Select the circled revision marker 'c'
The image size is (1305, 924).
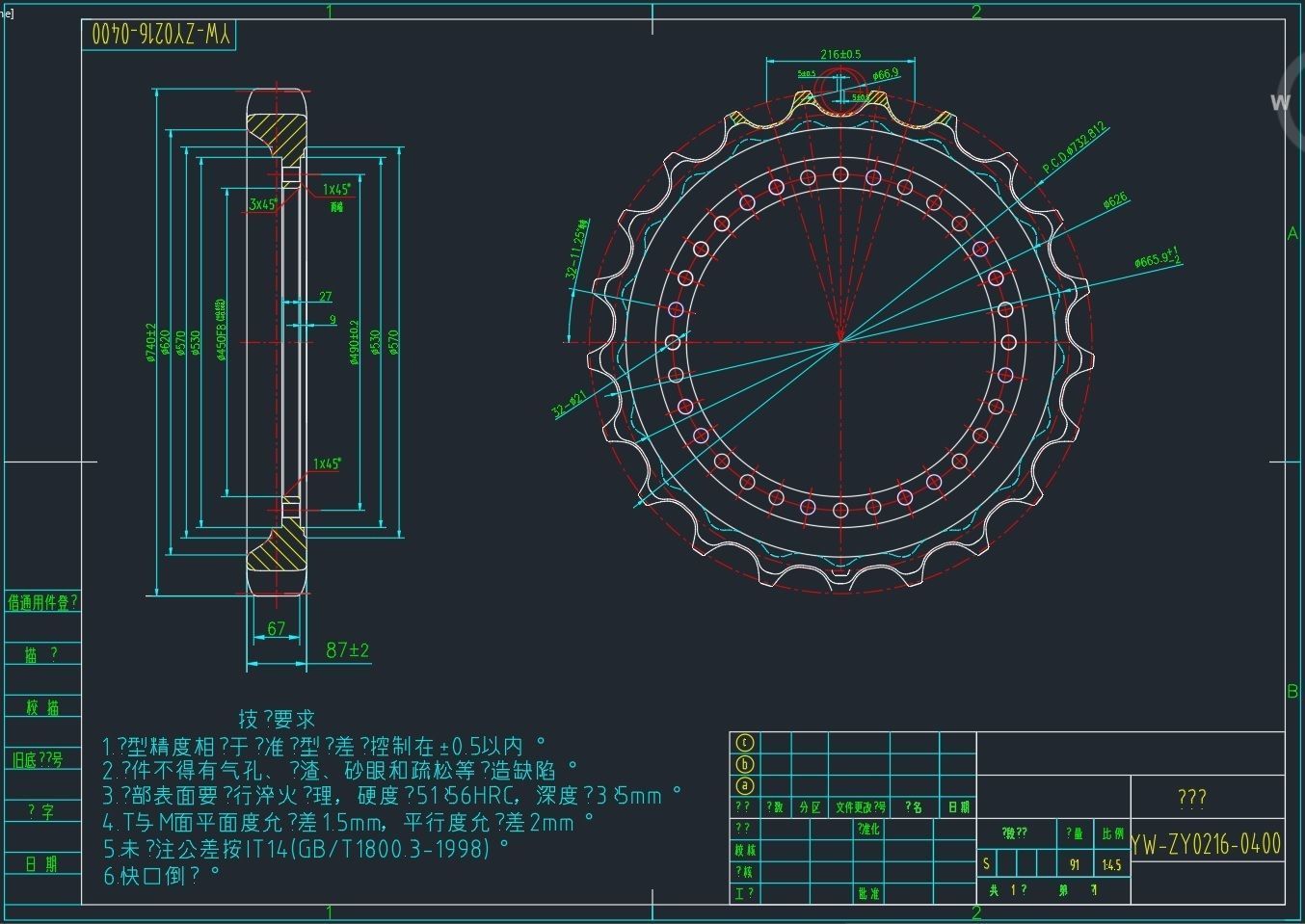pyautogui.click(x=744, y=743)
